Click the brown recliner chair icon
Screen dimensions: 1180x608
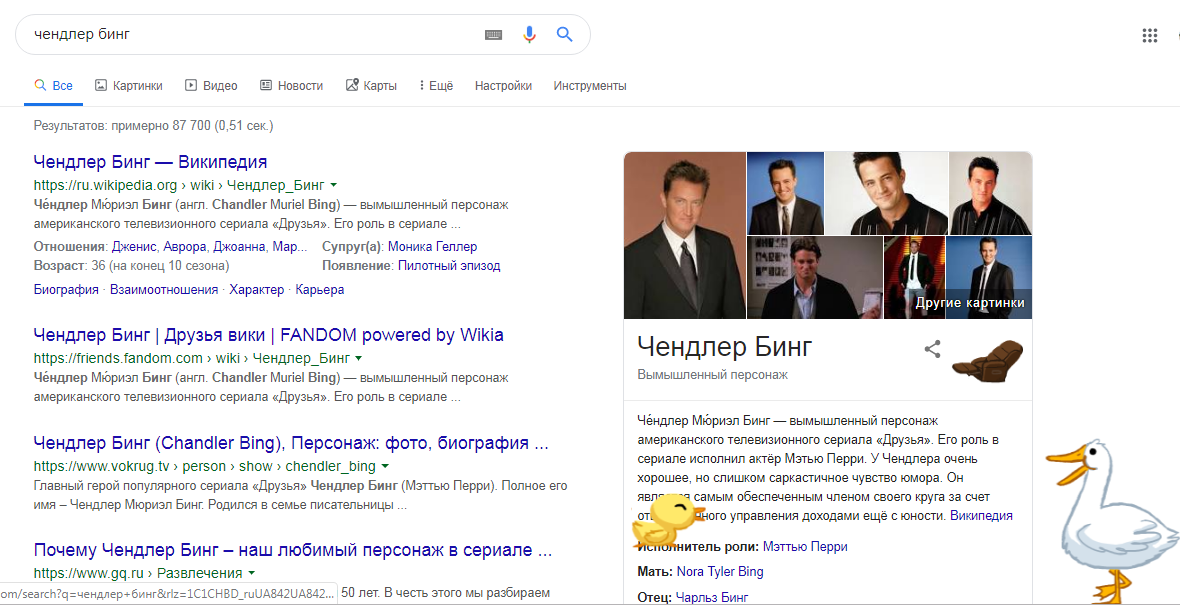(x=988, y=360)
